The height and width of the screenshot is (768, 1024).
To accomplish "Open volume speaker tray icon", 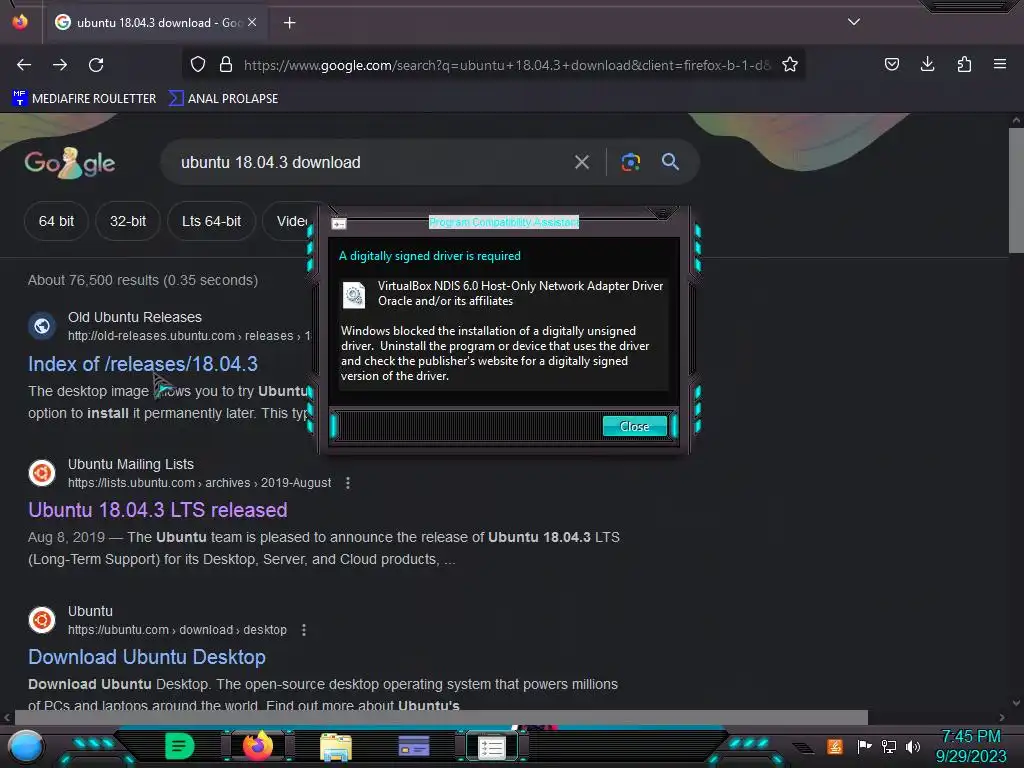I will click(912, 746).
